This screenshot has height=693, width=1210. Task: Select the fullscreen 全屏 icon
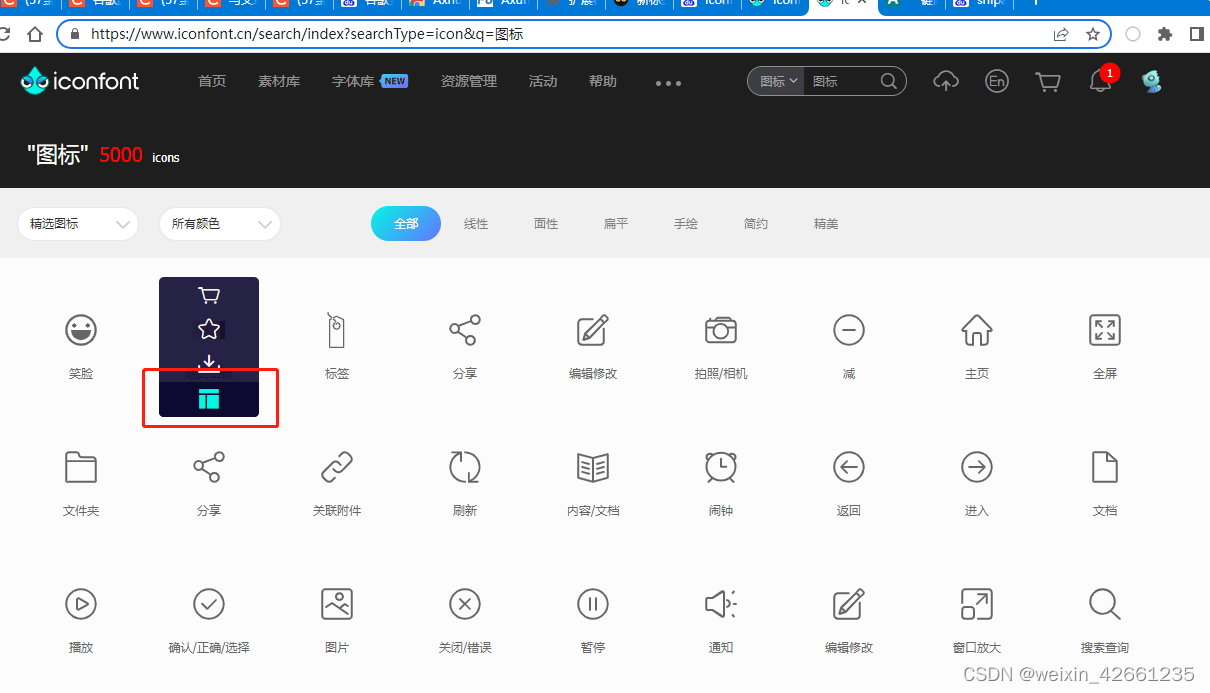(1104, 330)
